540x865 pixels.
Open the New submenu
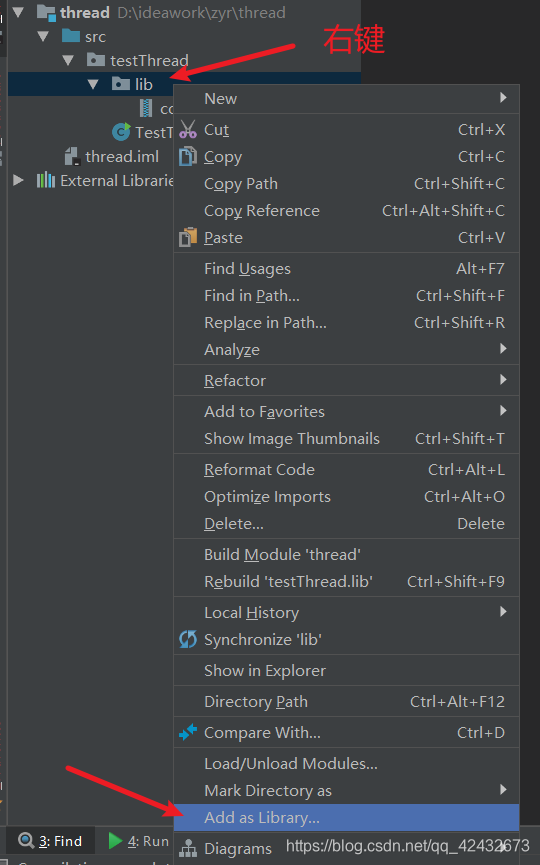346,98
